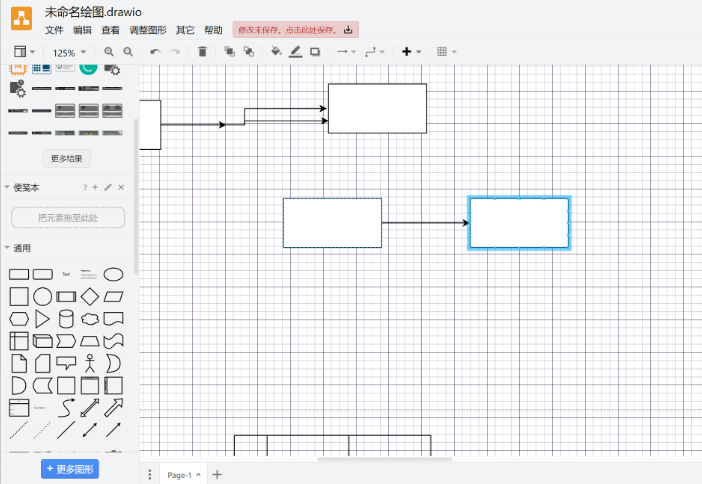Viewport: 702px width, 484px height.
Task: Open the 帮助 menu
Action: pos(214,30)
